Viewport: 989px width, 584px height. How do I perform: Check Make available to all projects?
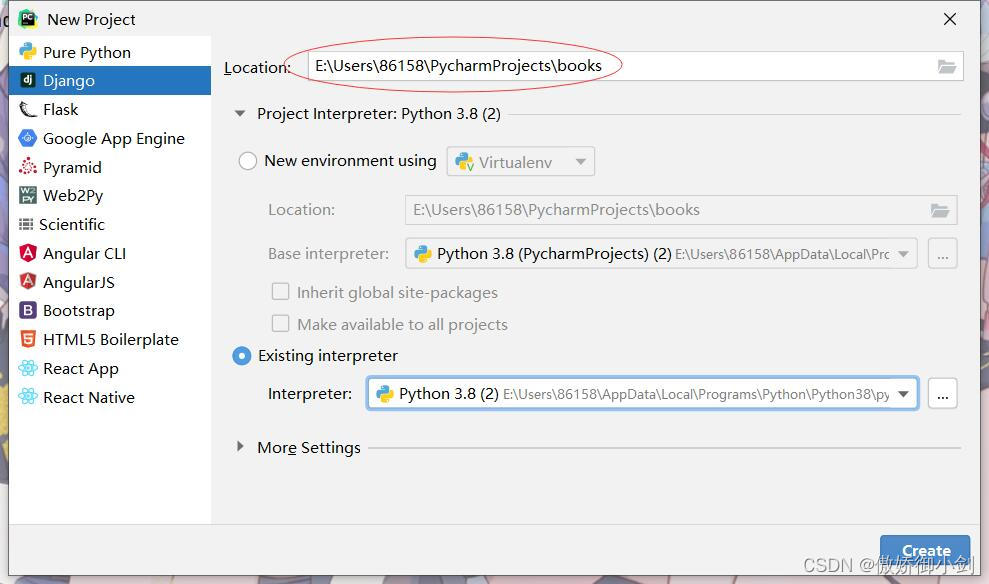point(280,324)
